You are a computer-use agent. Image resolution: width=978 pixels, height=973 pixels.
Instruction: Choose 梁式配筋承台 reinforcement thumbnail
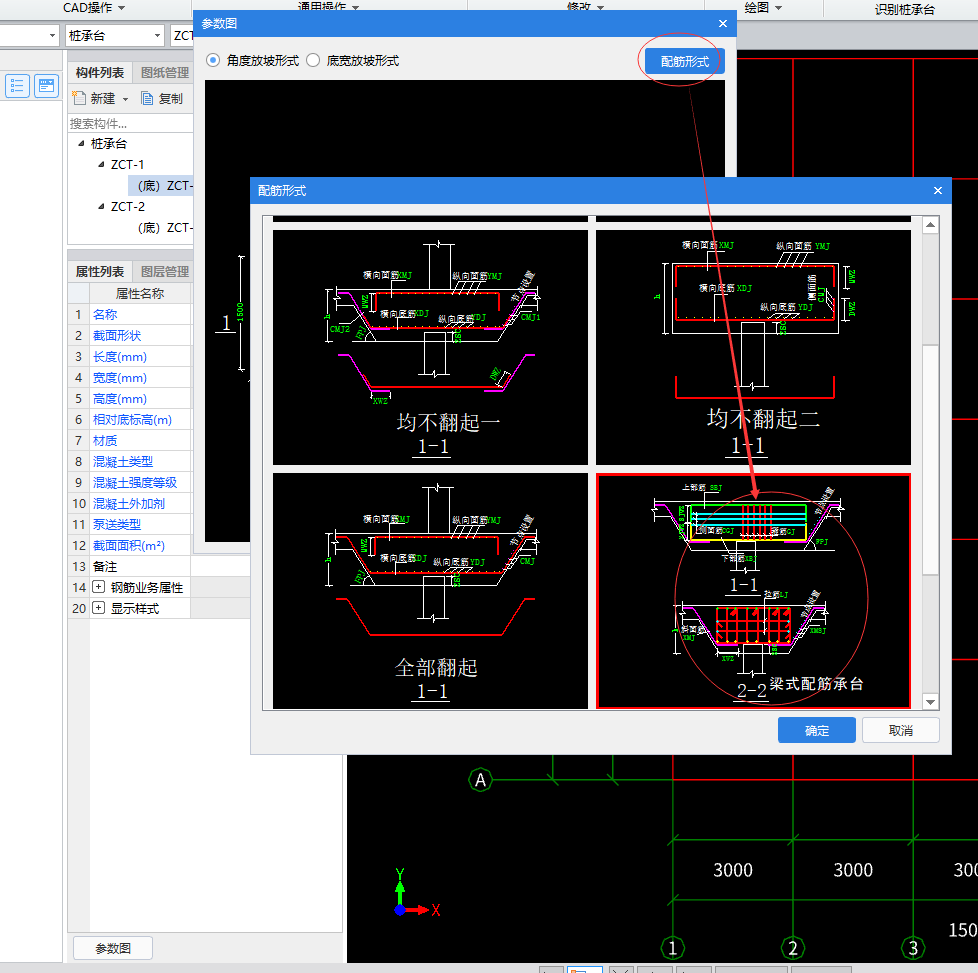(x=753, y=591)
